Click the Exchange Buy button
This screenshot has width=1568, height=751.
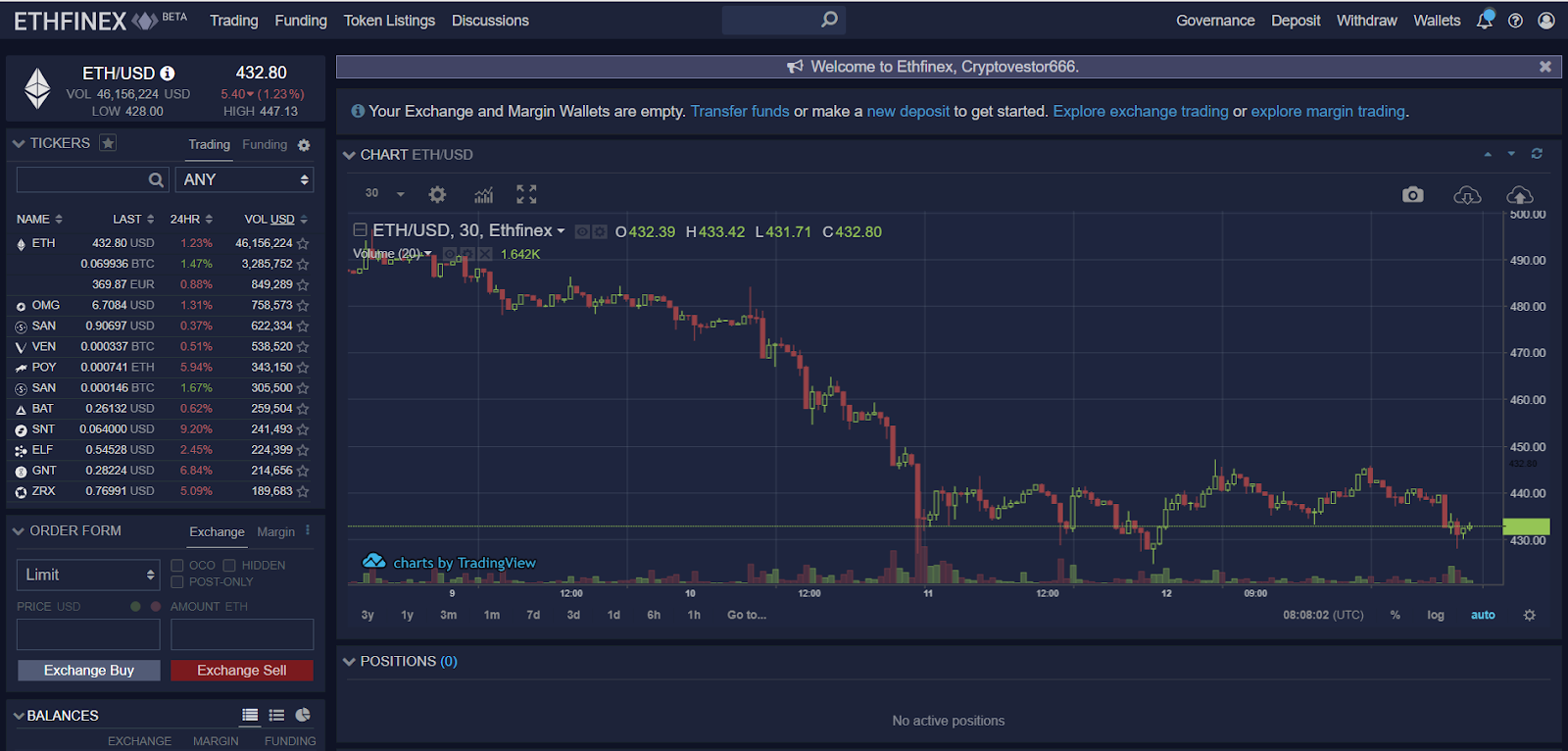coord(89,671)
